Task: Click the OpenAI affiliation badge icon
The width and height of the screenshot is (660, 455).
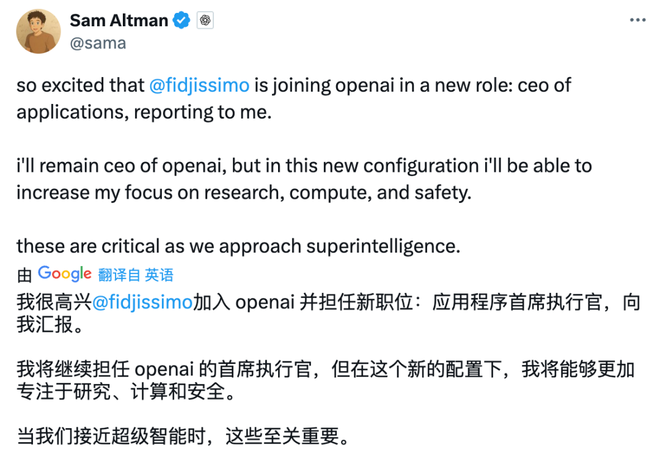Action: pyautogui.click(x=204, y=20)
